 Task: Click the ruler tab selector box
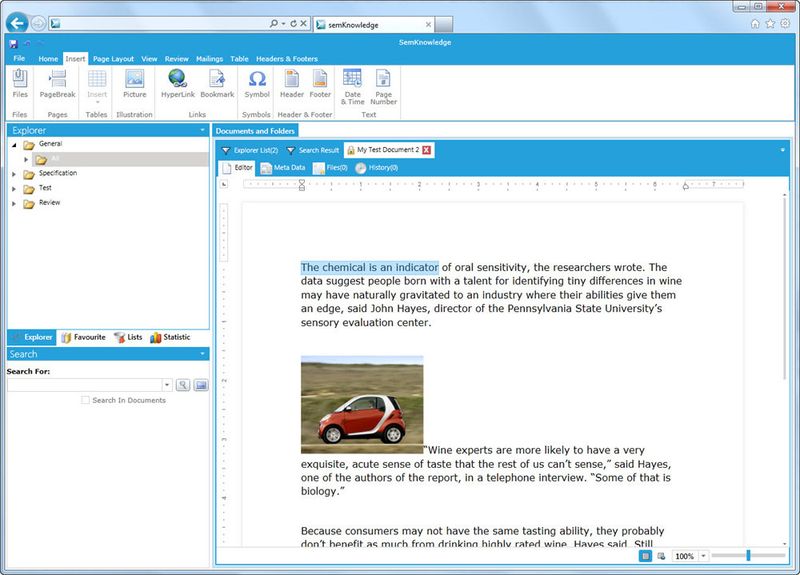point(223,184)
